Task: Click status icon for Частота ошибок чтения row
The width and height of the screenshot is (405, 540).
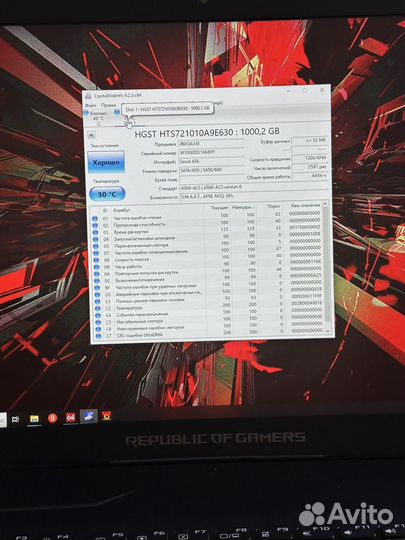Action: [x=95, y=218]
